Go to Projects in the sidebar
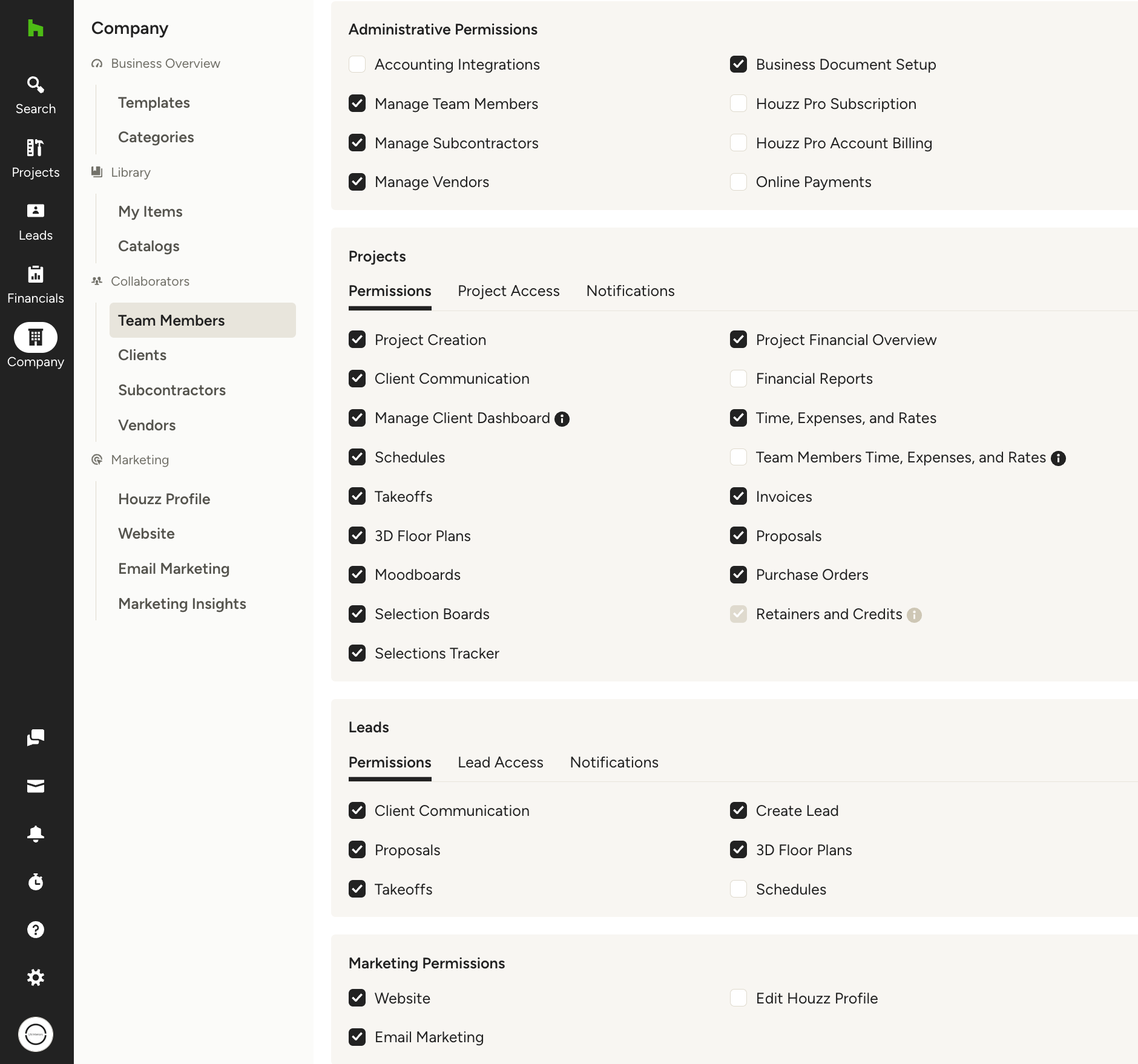Screen dimensions: 1138x1064 [x=36, y=158]
